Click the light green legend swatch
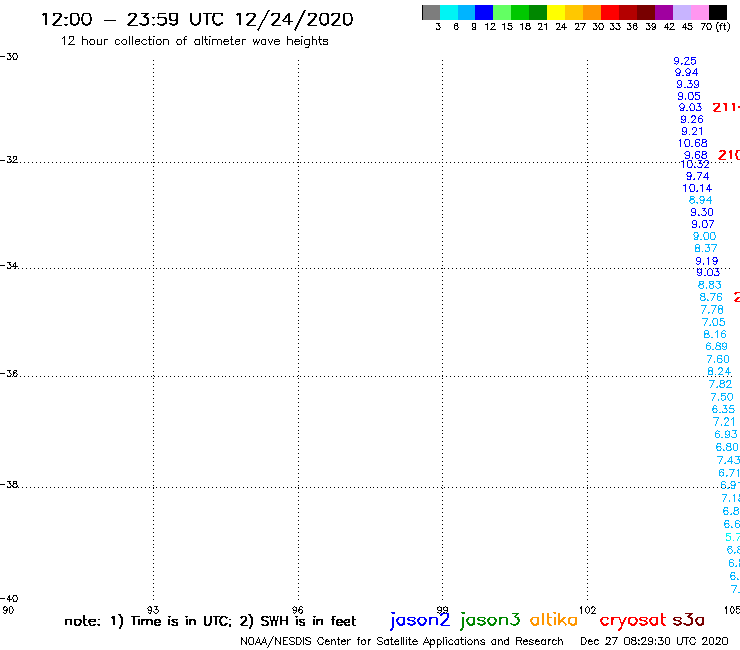Image resolution: width=740 pixels, height=650 pixels. (502, 12)
